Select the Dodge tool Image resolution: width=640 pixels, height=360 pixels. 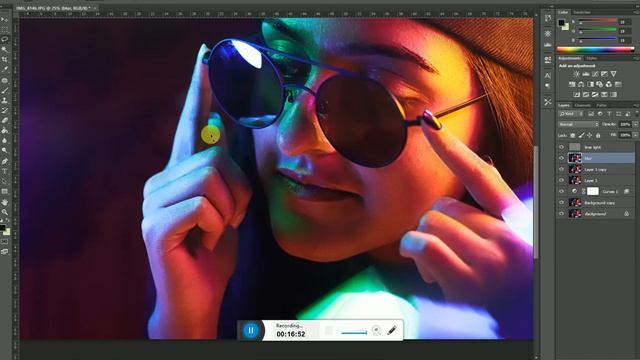click(x=4, y=151)
